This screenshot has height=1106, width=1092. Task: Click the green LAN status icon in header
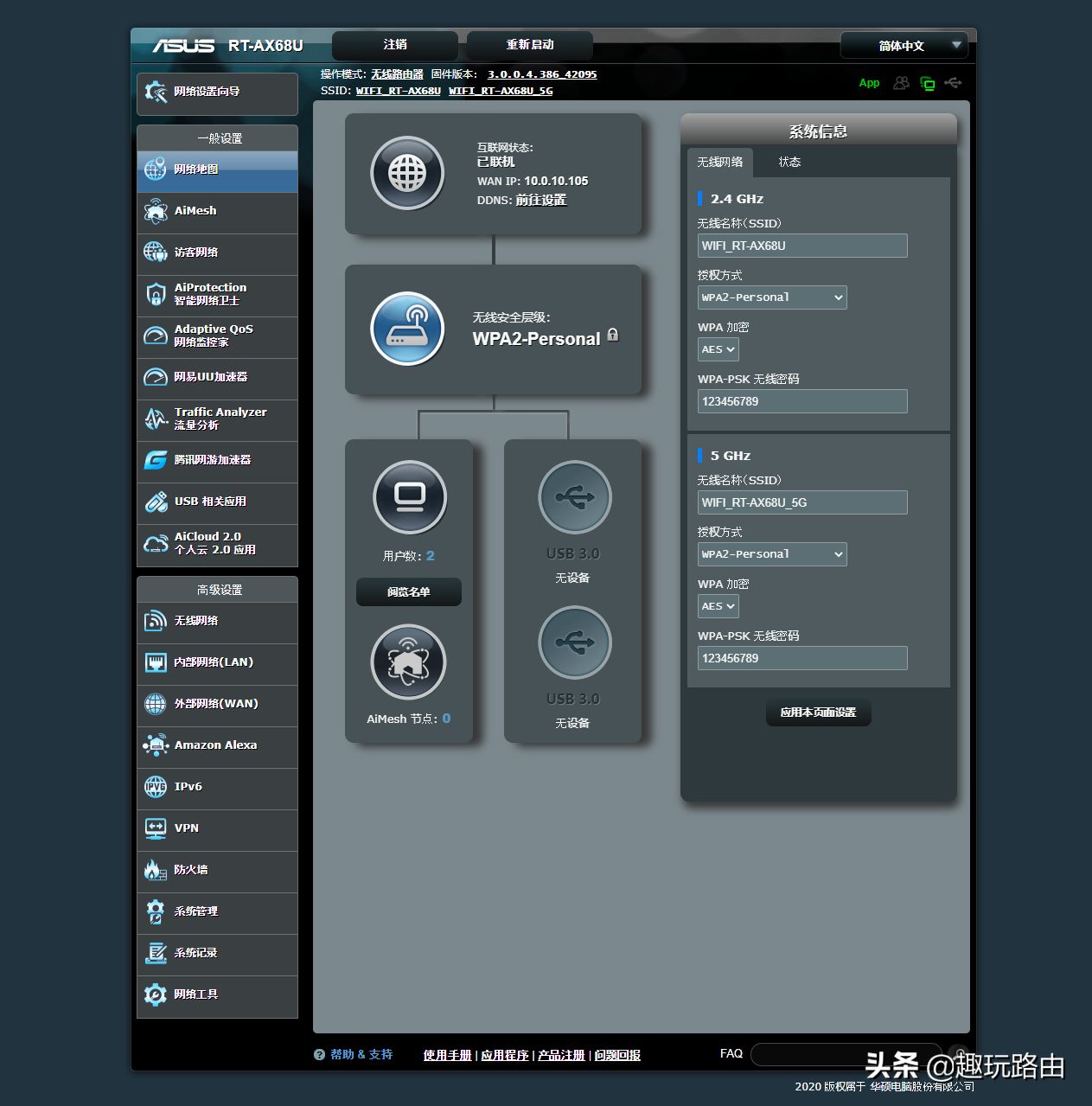click(x=928, y=84)
